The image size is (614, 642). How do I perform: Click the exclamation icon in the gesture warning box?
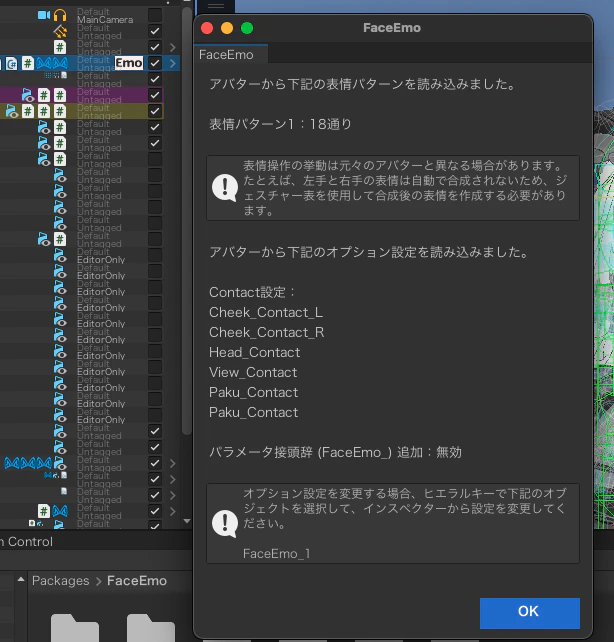pos(225,188)
